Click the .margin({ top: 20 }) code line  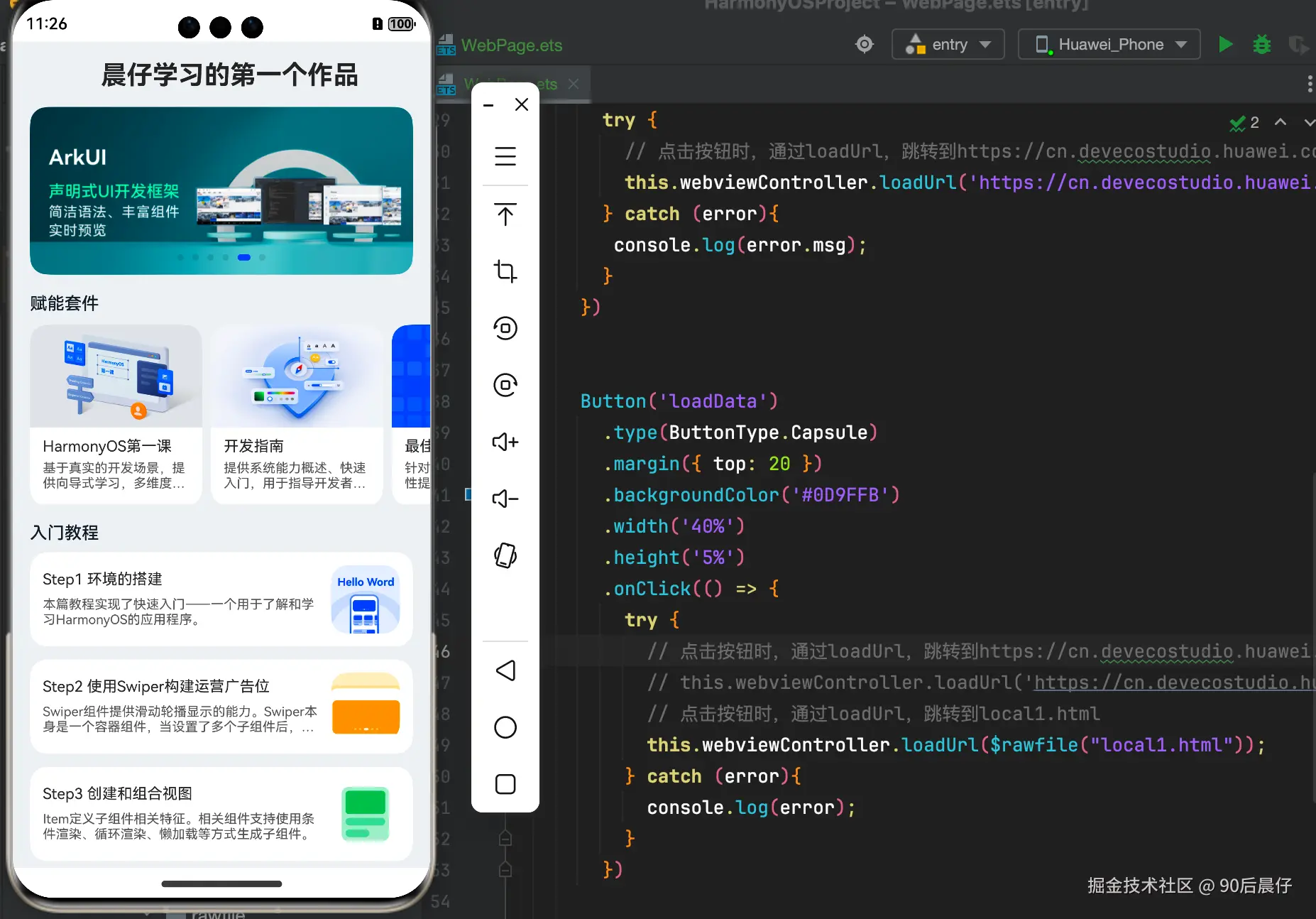[713, 464]
